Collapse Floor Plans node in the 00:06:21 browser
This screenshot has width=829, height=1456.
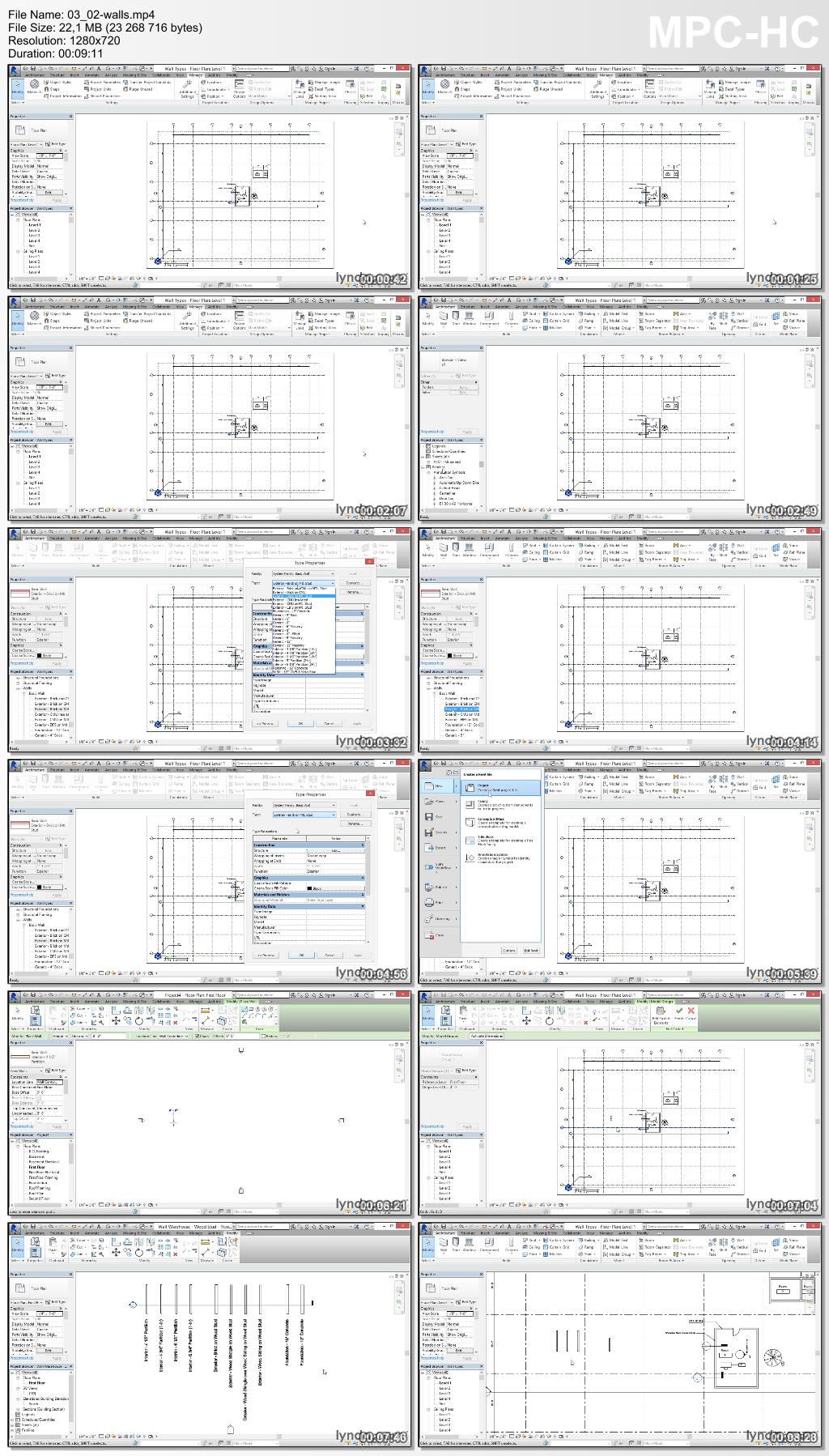pyautogui.click(x=19, y=1146)
